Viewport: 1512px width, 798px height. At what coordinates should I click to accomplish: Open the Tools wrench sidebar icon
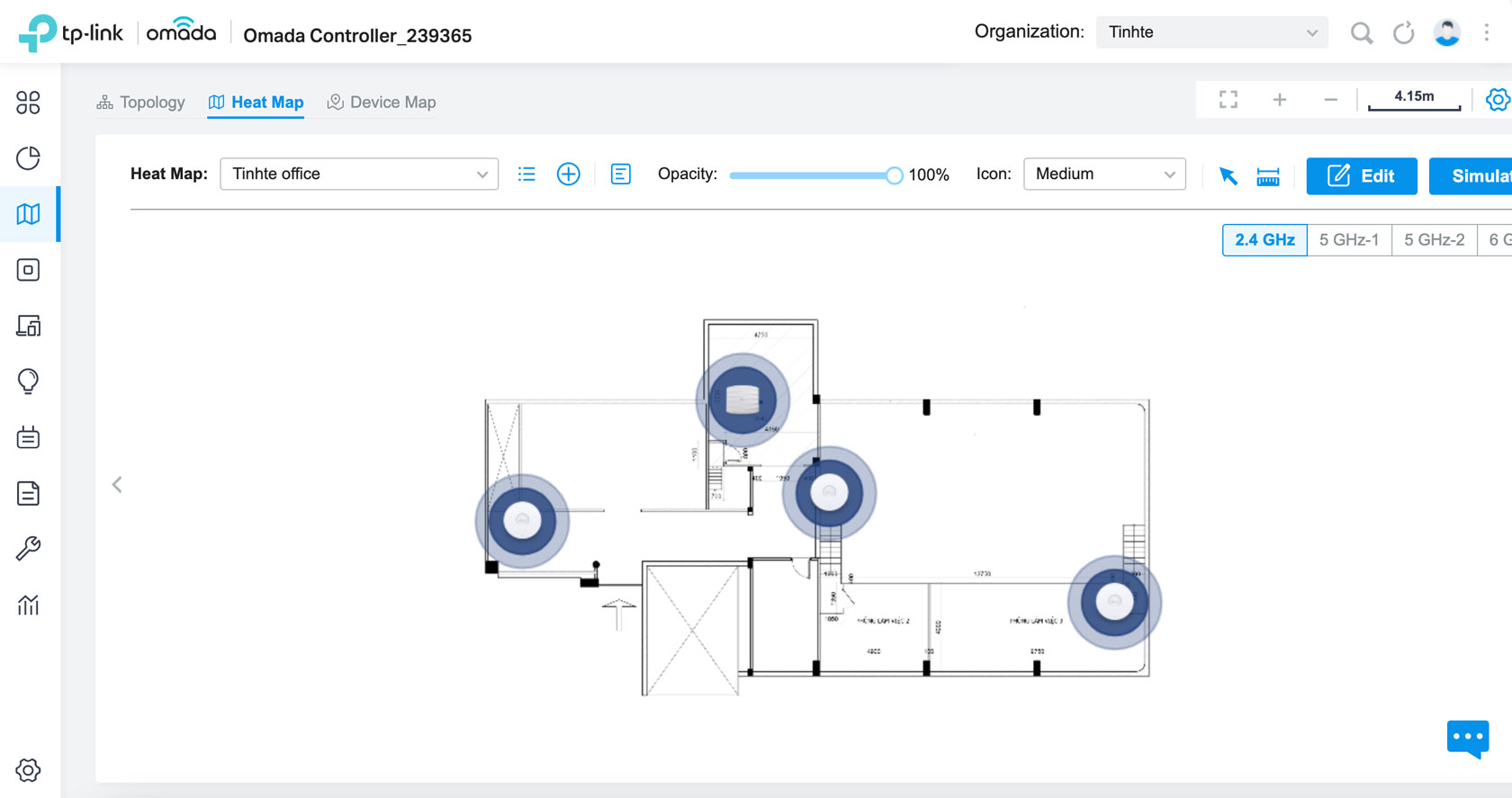[28, 549]
